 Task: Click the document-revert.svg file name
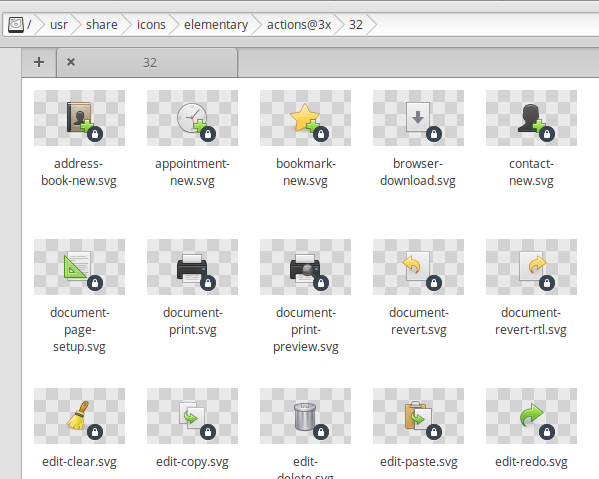point(419,321)
